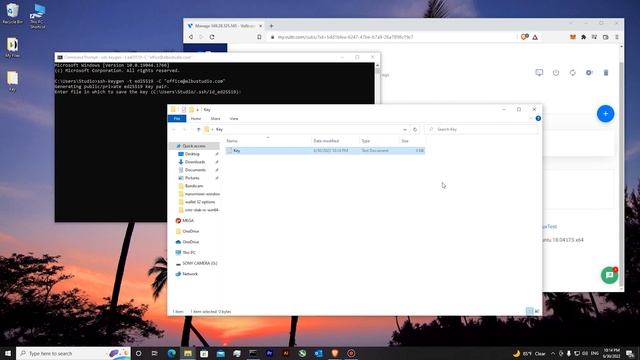This screenshot has height=360, width=640.
Task: Select the Key folder on the desktop
Action: click(12, 81)
